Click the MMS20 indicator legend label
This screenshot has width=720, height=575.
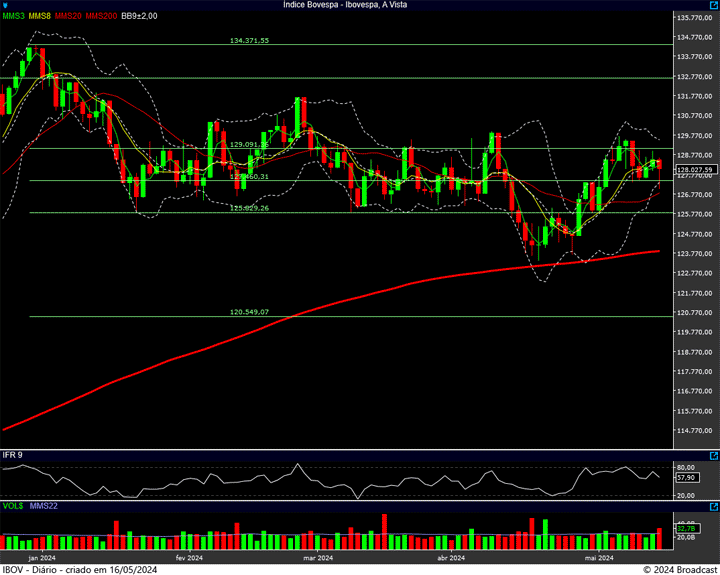[68, 17]
